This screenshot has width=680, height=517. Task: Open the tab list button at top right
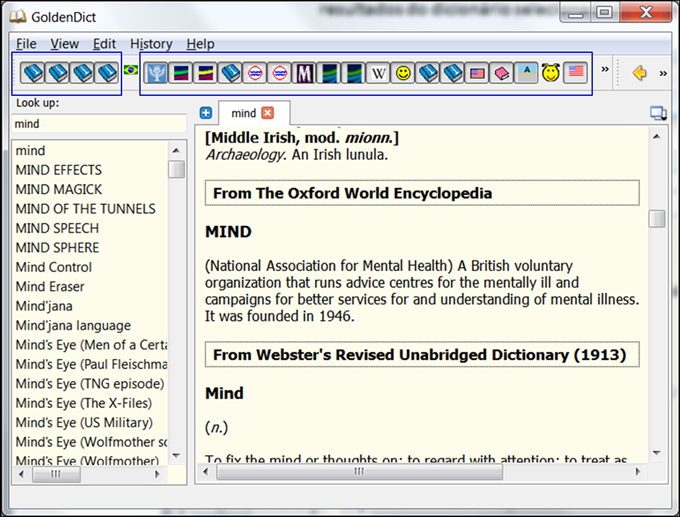tap(658, 114)
